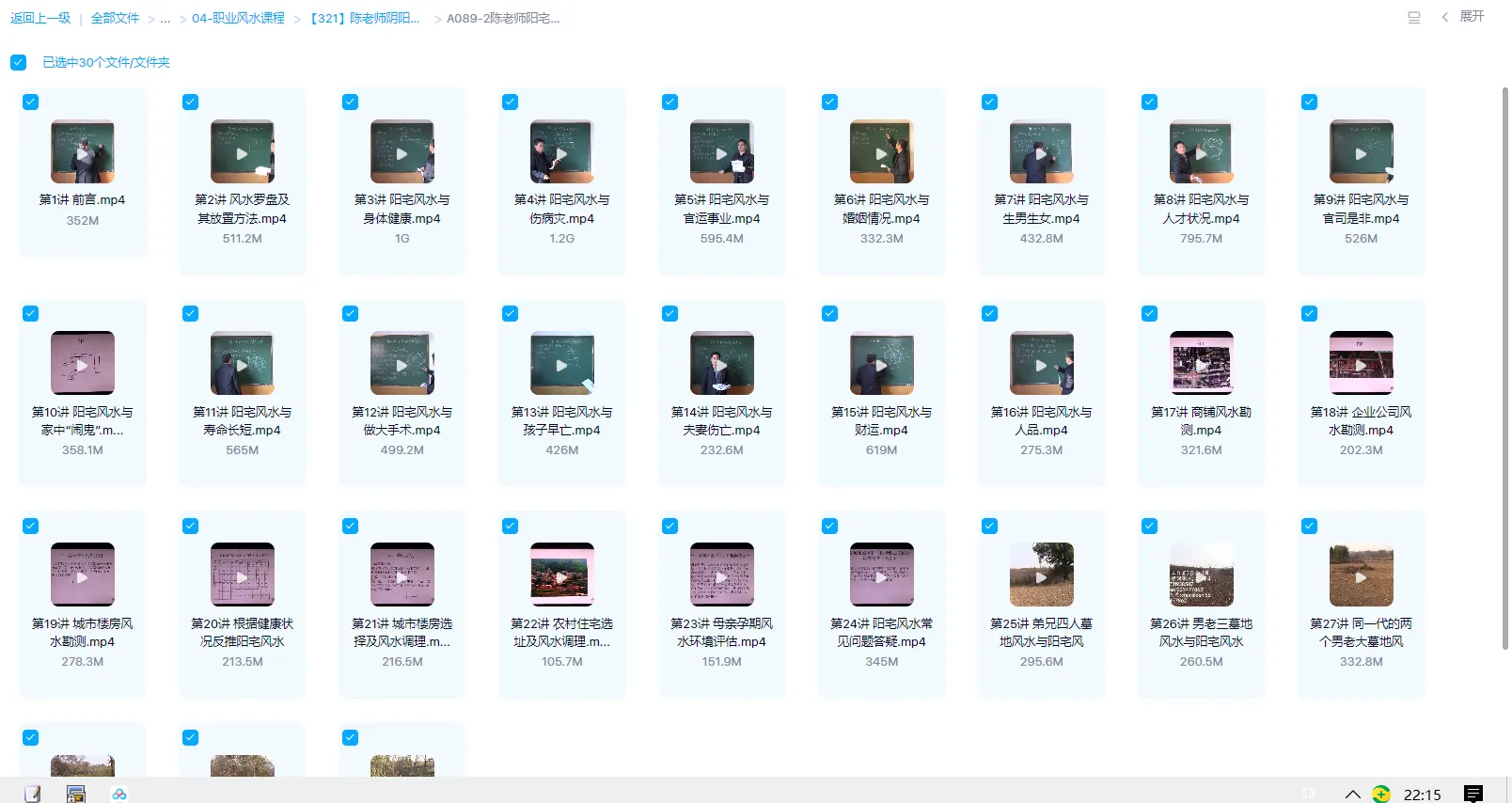Open the 04-职业风水课程 breadcrumb folder
Viewport: 1512px width, 803px height.
(238, 18)
